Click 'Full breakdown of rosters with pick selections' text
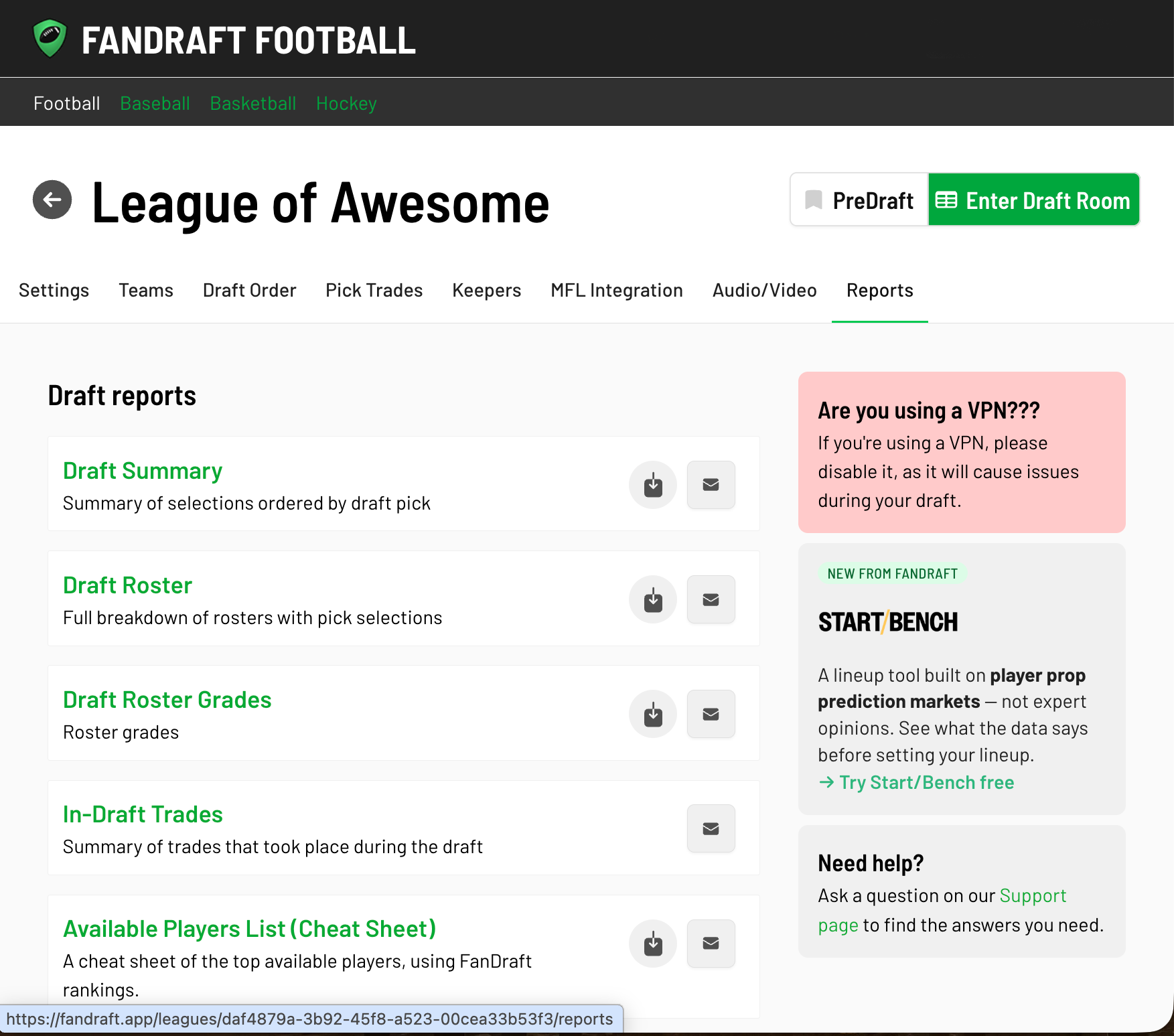Image resolution: width=1174 pixels, height=1036 pixels. (252, 618)
